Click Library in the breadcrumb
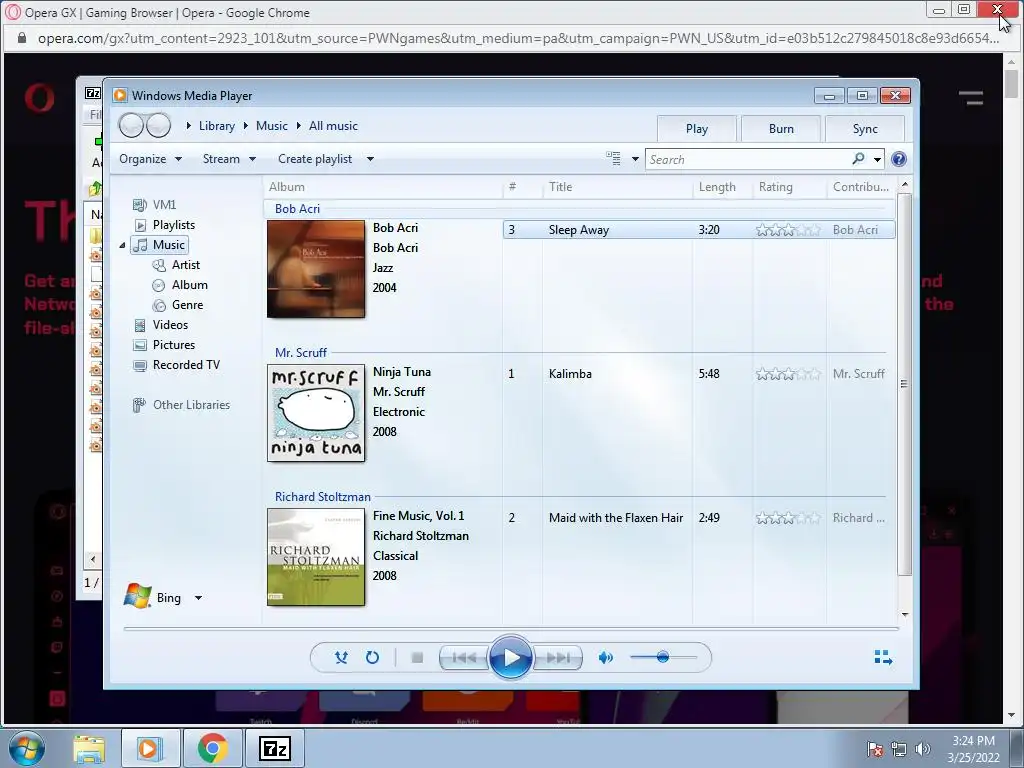This screenshot has height=768, width=1024. click(x=217, y=126)
